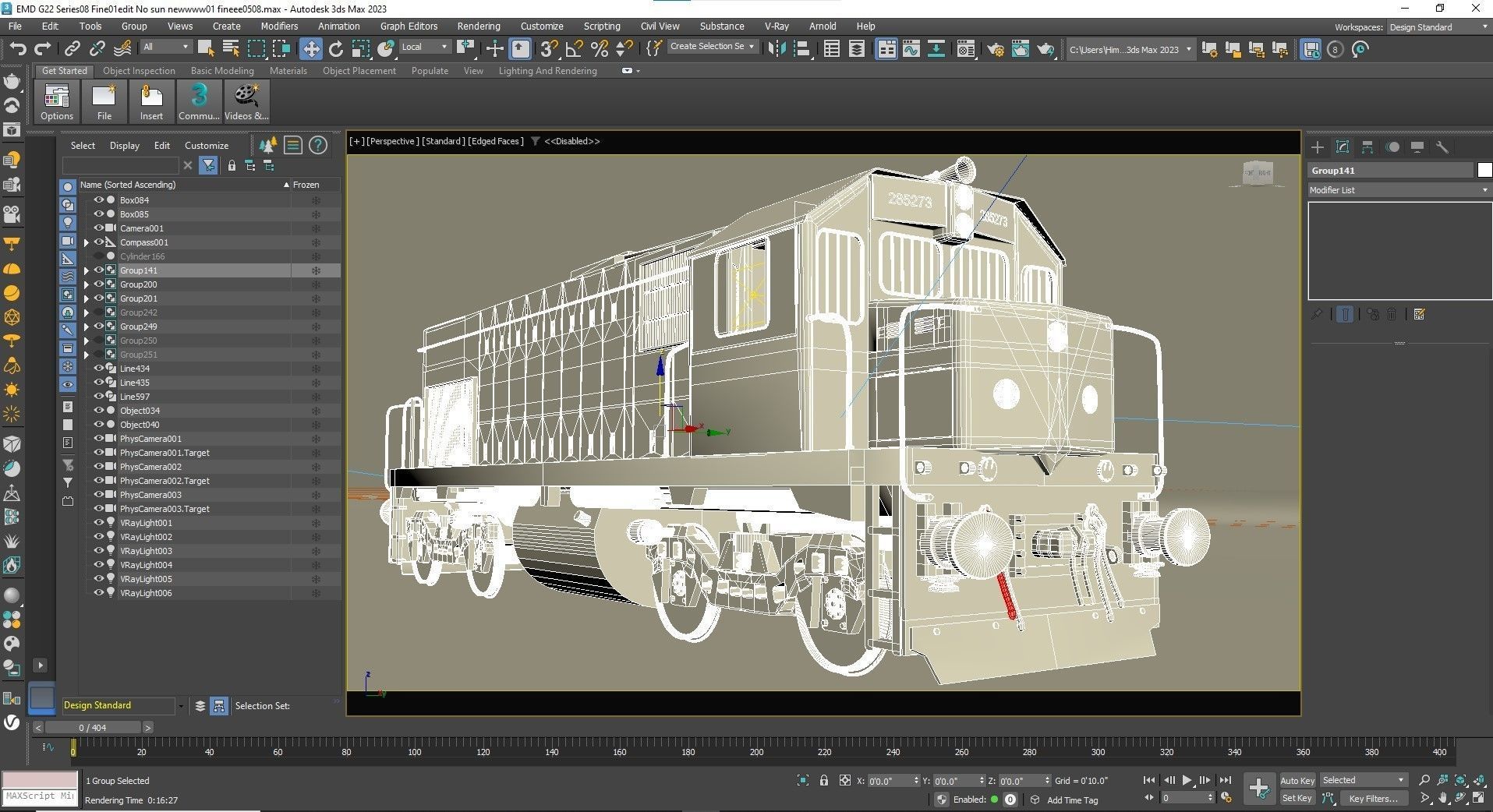The width and height of the screenshot is (1493, 812).
Task: Open the Utilities panel wrench icon
Action: click(x=1442, y=147)
